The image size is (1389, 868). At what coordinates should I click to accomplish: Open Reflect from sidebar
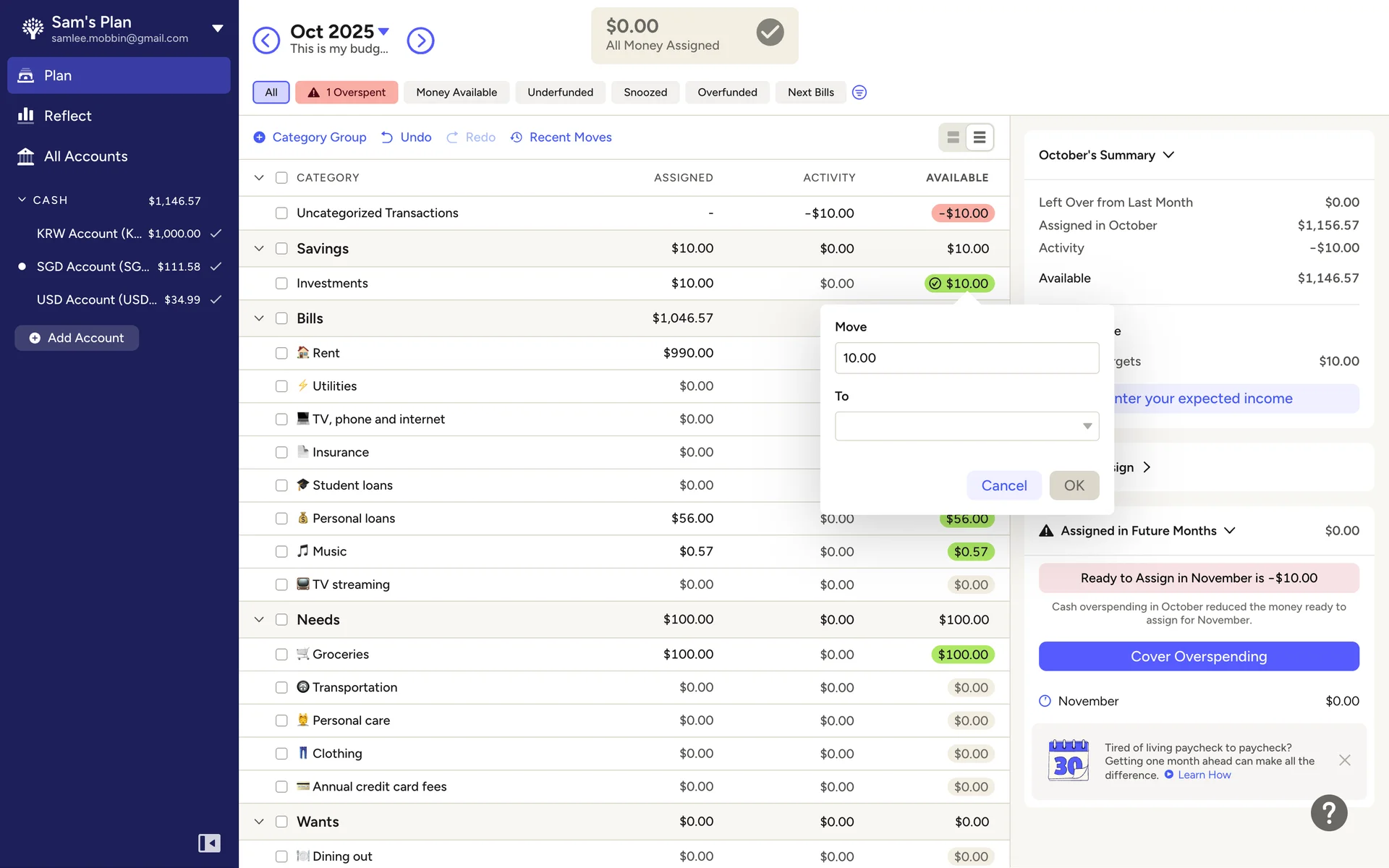[67, 116]
